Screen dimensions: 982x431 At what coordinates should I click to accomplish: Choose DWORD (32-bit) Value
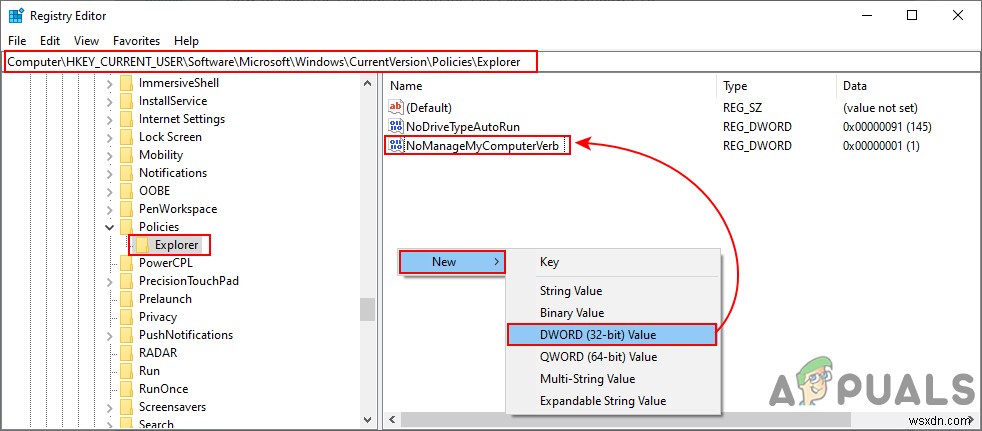click(x=611, y=335)
